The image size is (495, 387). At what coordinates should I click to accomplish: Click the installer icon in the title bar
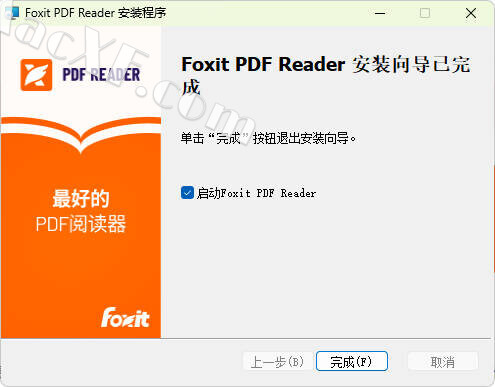click(13, 13)
